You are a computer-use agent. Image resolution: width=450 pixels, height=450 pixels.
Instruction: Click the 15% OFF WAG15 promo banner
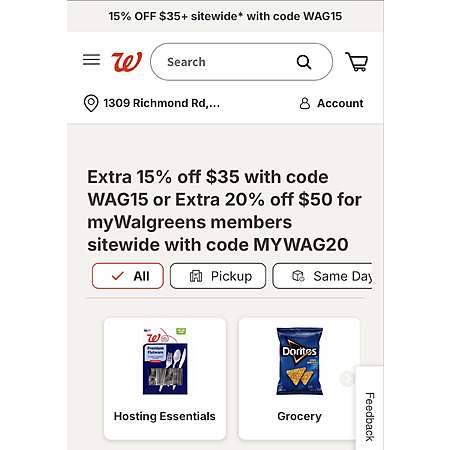click(x=225, y=16)
